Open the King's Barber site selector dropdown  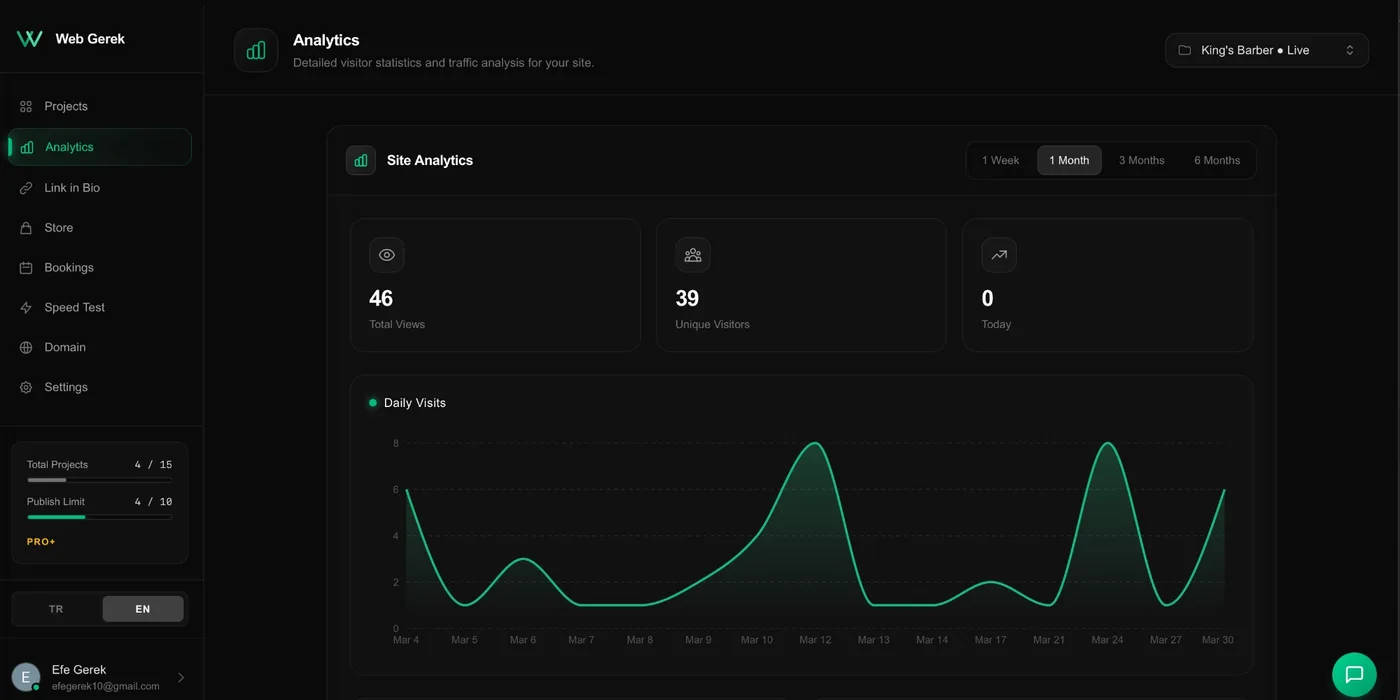(1266, 49)
